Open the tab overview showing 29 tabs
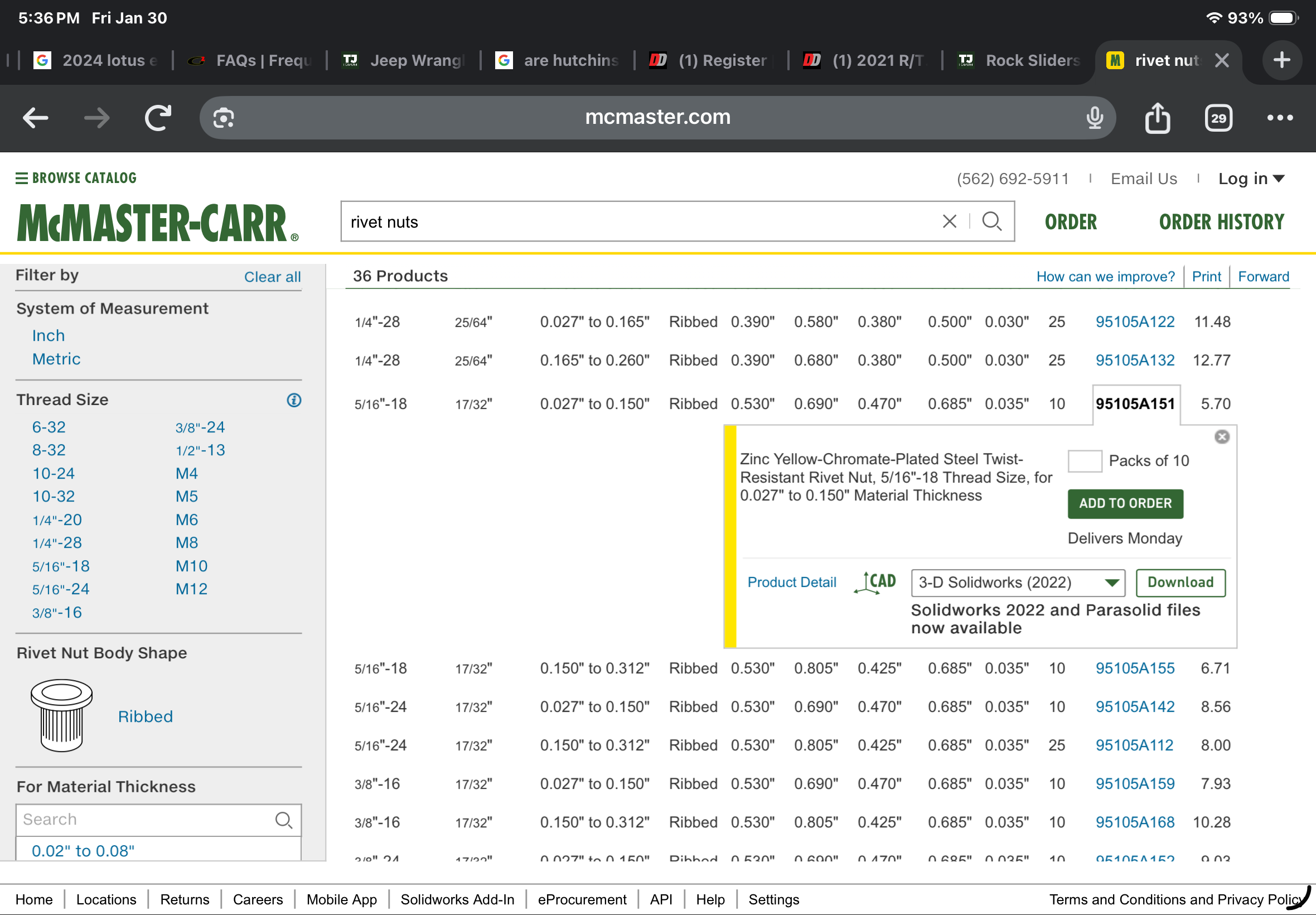1316x915 pixels. point(1218,118)
